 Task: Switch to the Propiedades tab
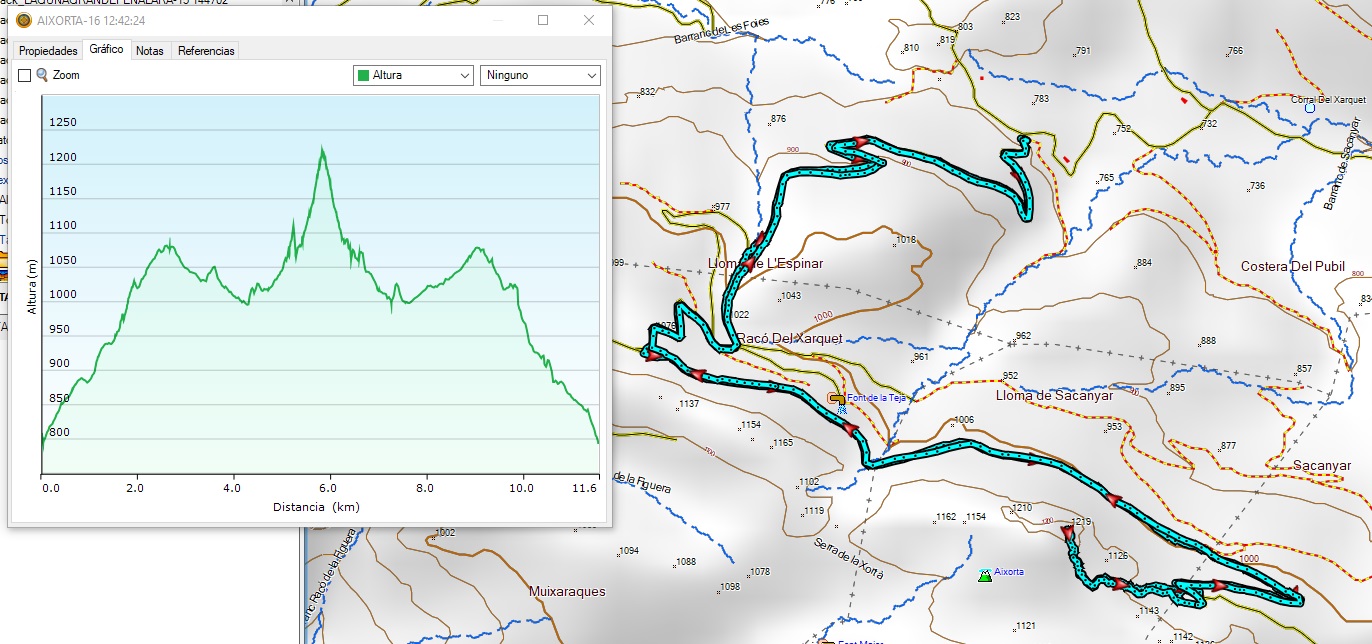(48, 50)
